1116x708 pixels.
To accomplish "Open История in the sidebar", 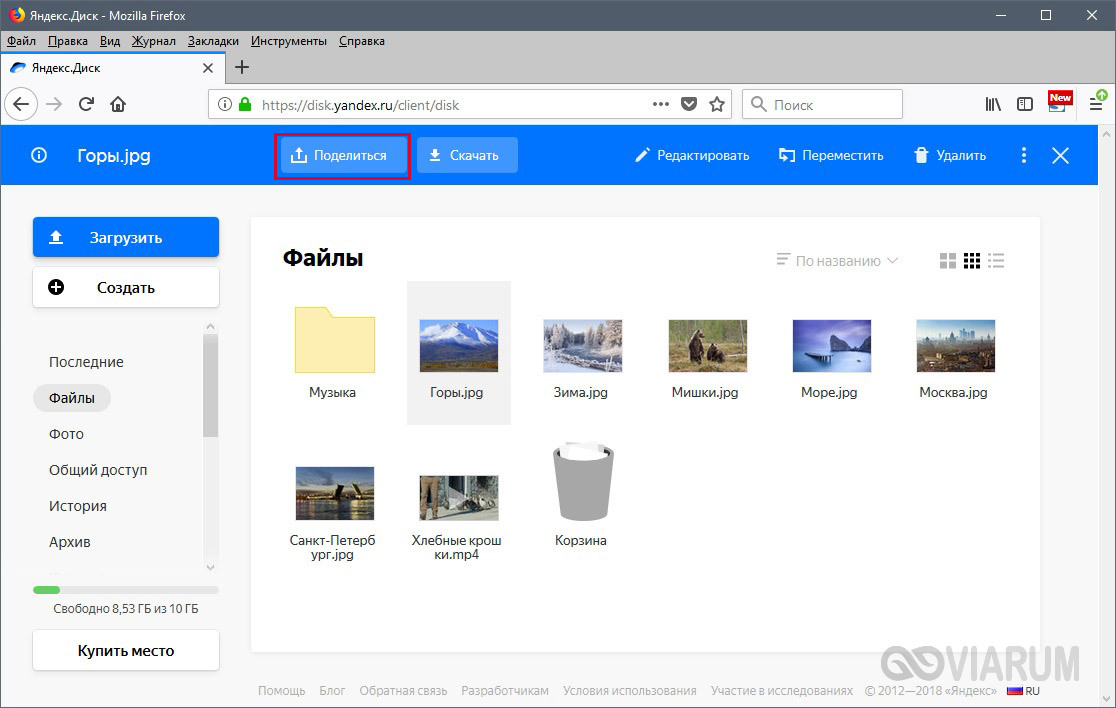I will coord(78,506).
